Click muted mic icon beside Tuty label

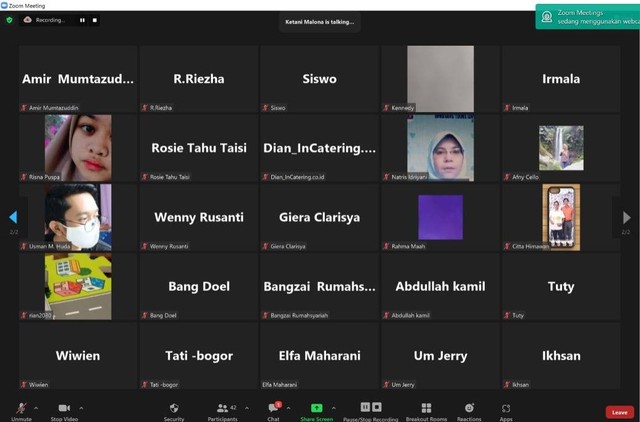pos(507,315)
